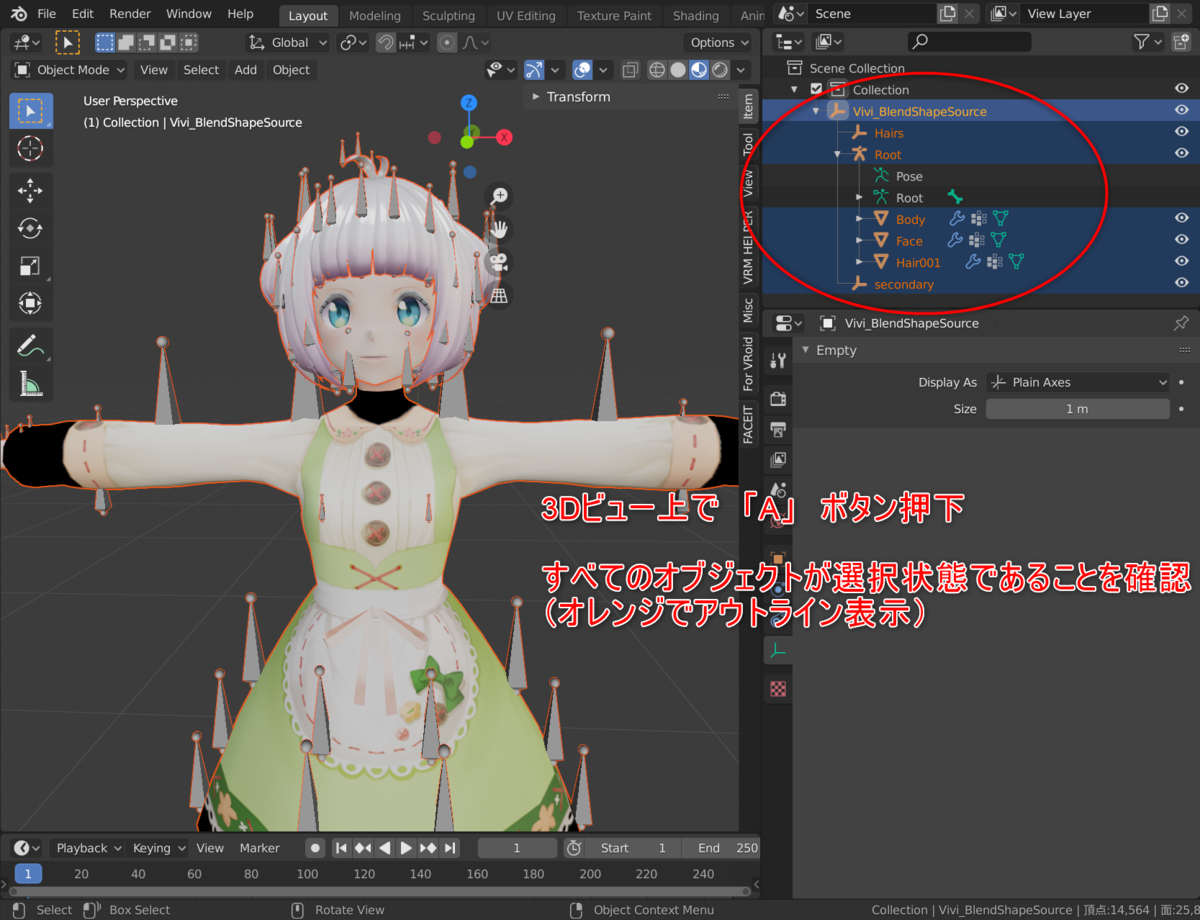Open the Texture properties tab icon

point(778,688)
